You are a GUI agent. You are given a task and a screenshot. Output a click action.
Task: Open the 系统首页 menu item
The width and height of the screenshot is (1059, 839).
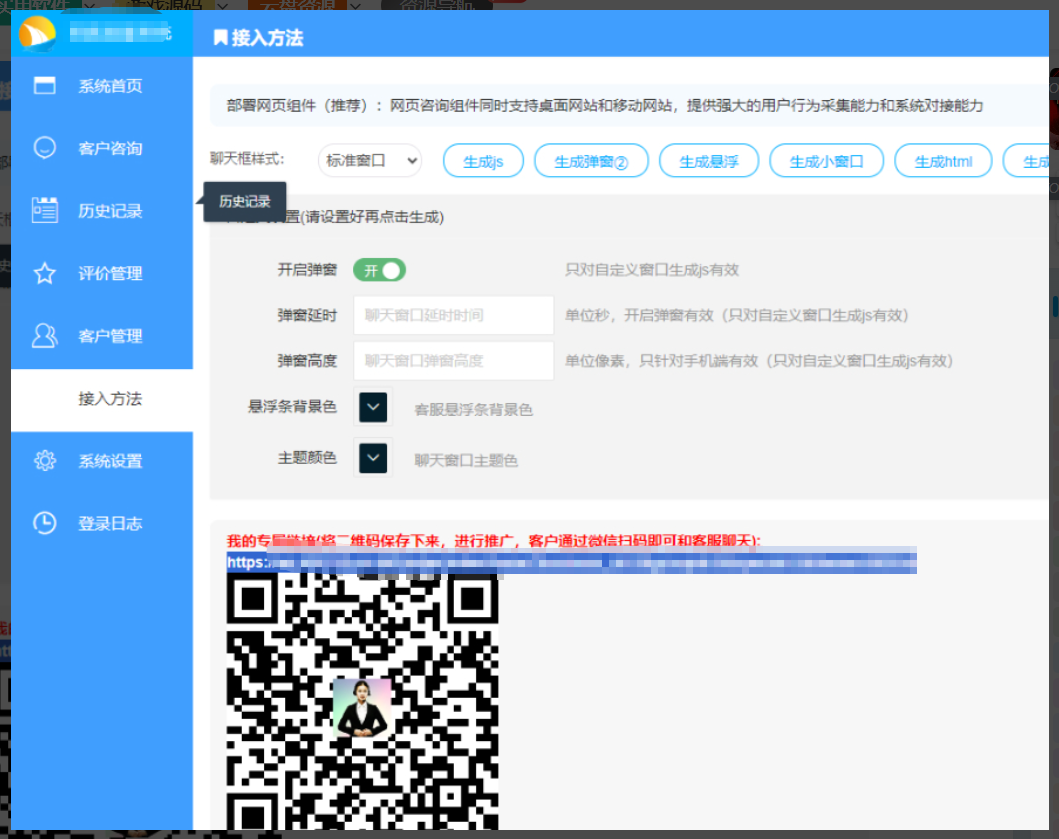102,86
